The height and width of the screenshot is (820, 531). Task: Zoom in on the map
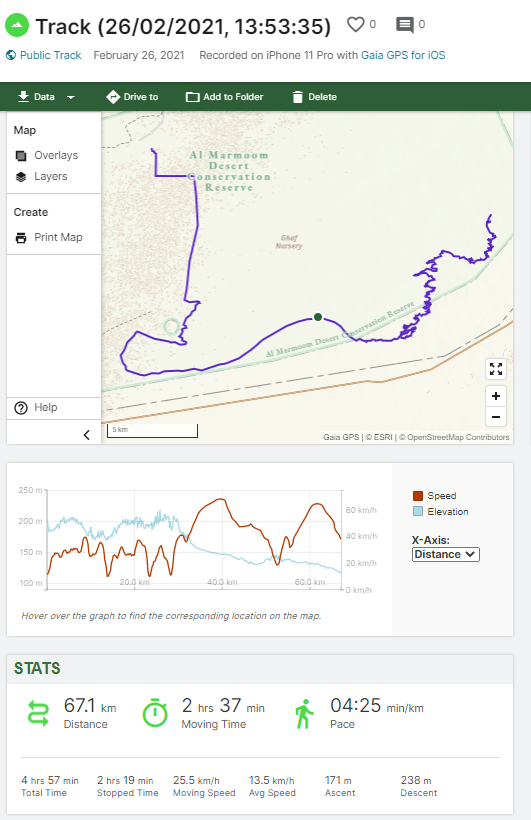click(x=495, y=396)
